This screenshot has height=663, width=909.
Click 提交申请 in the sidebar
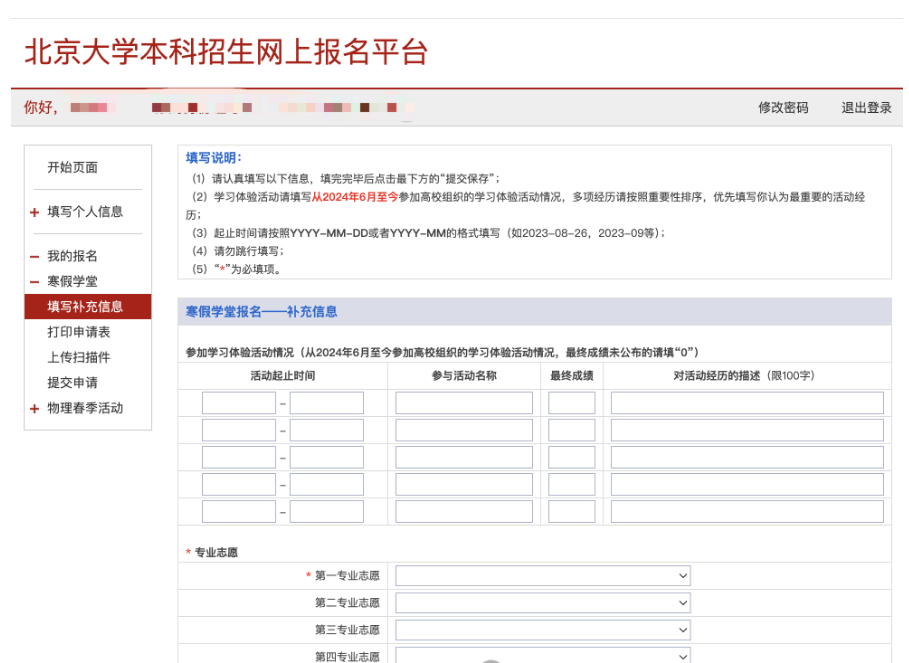pyautogui.click(x=72, y=382)
